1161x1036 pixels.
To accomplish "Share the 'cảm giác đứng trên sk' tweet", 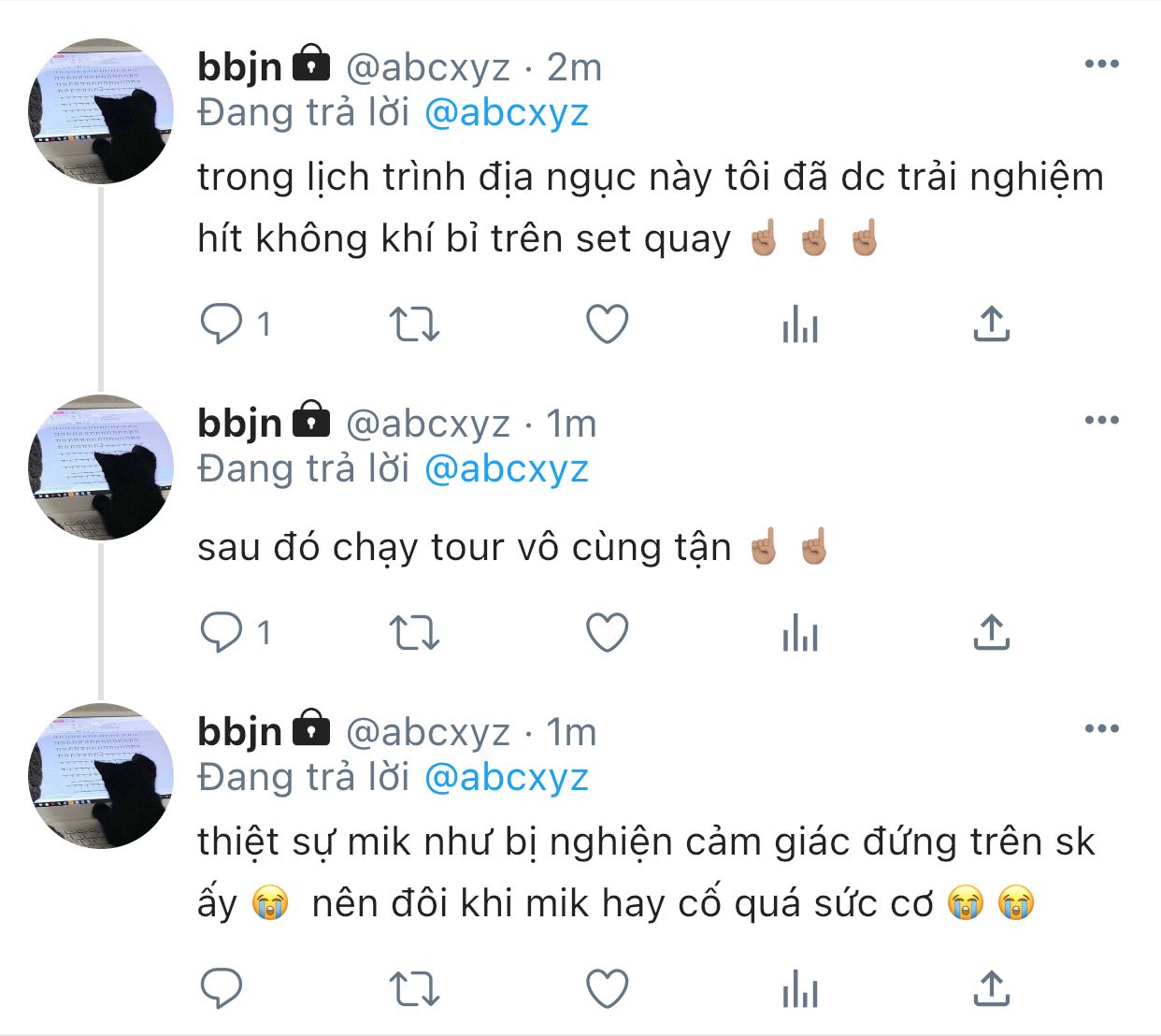I will pos(991,988).
